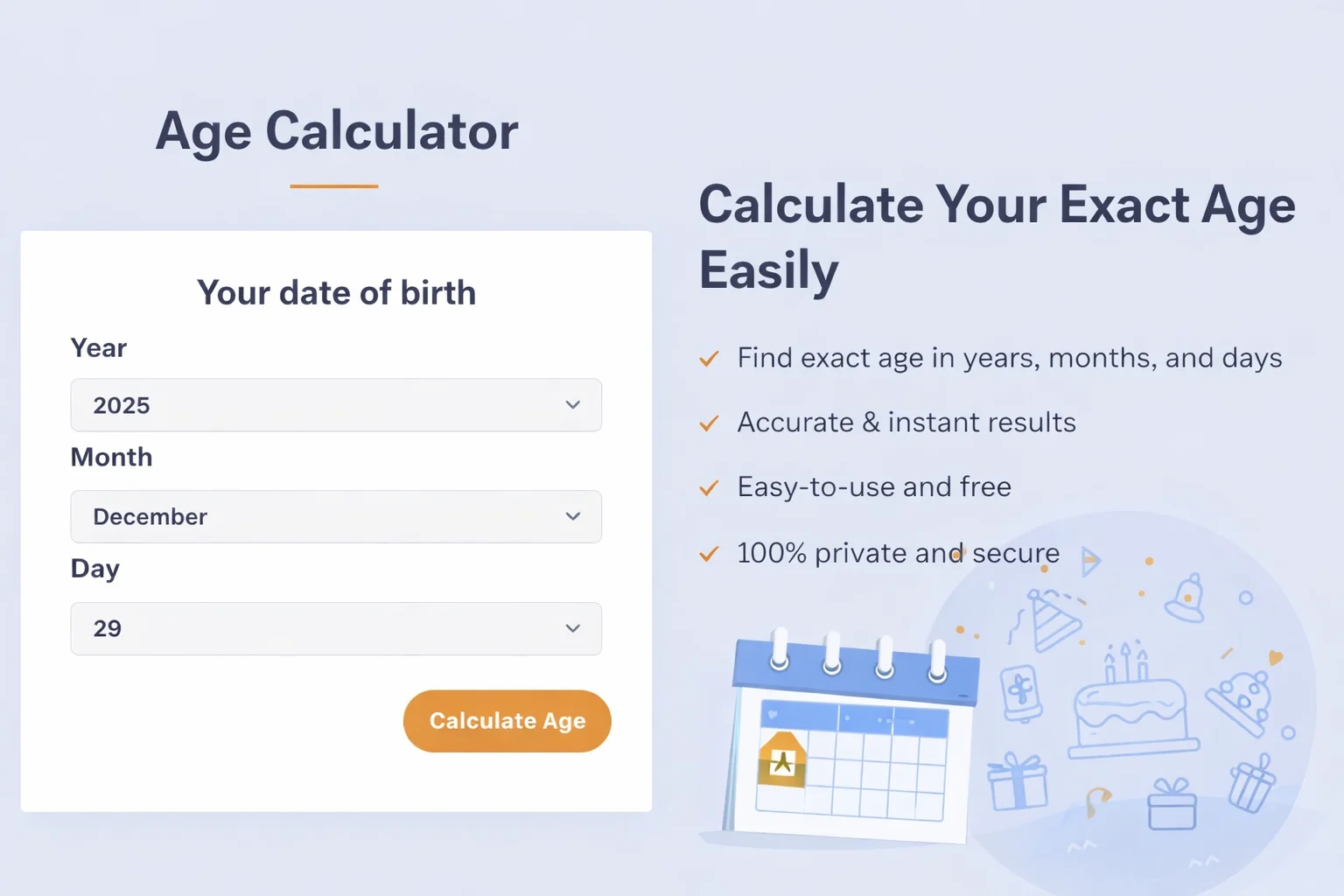Click checkmark before "100% private and secure"
This screenshot has width=1344, height=896.
coord(709,554)
